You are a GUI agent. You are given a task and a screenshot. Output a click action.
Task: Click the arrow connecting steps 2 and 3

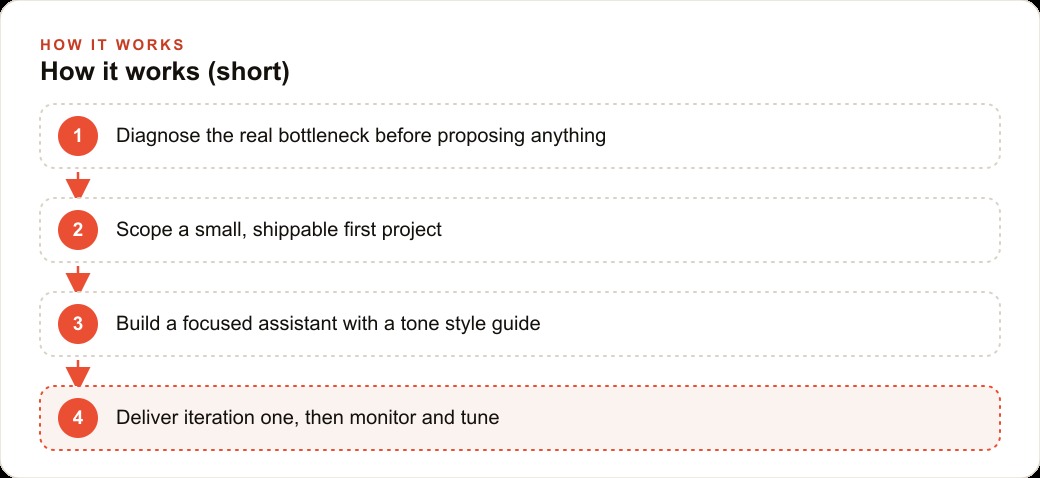click(78, 279)
